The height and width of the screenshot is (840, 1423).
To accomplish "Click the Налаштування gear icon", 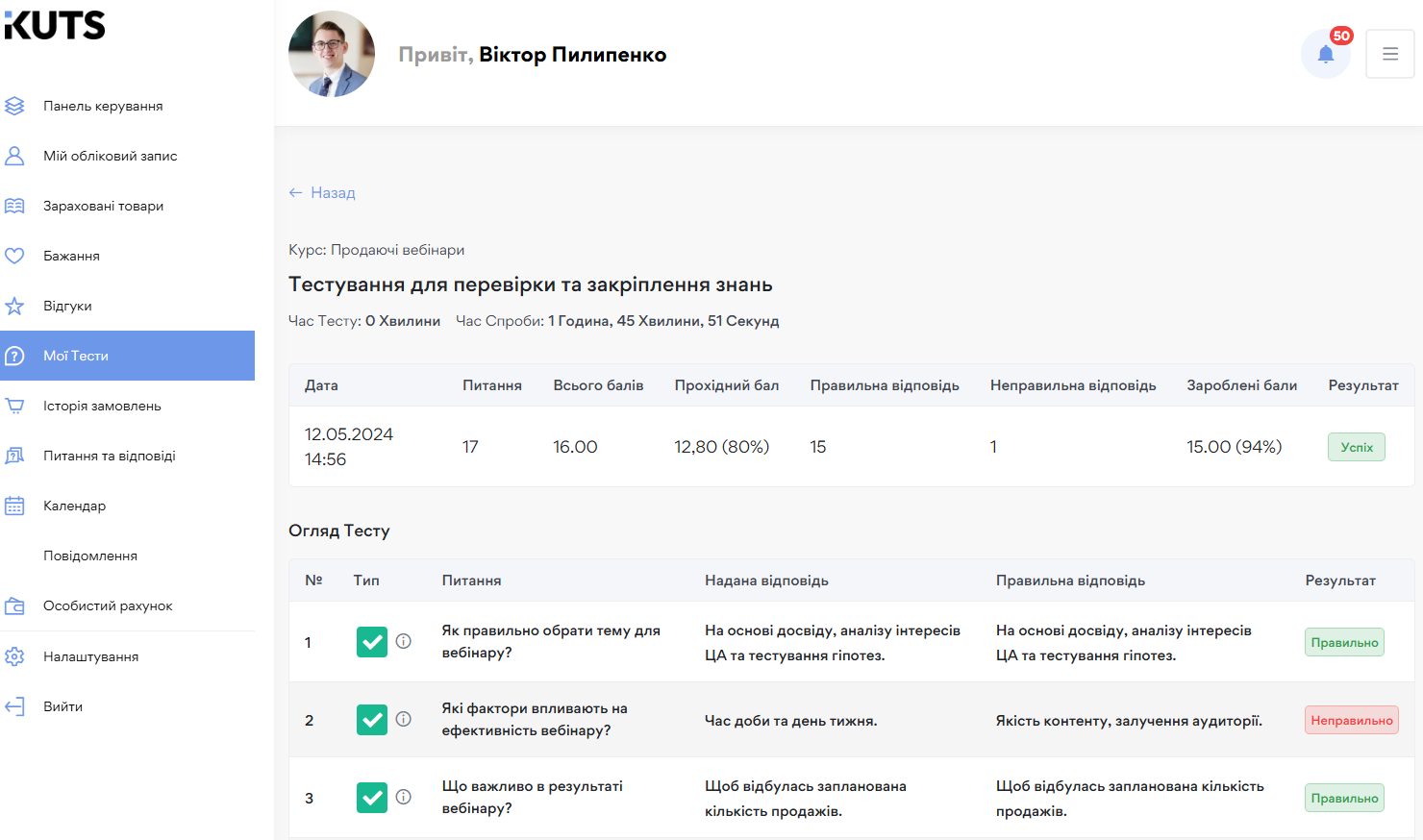I will 13,655.
